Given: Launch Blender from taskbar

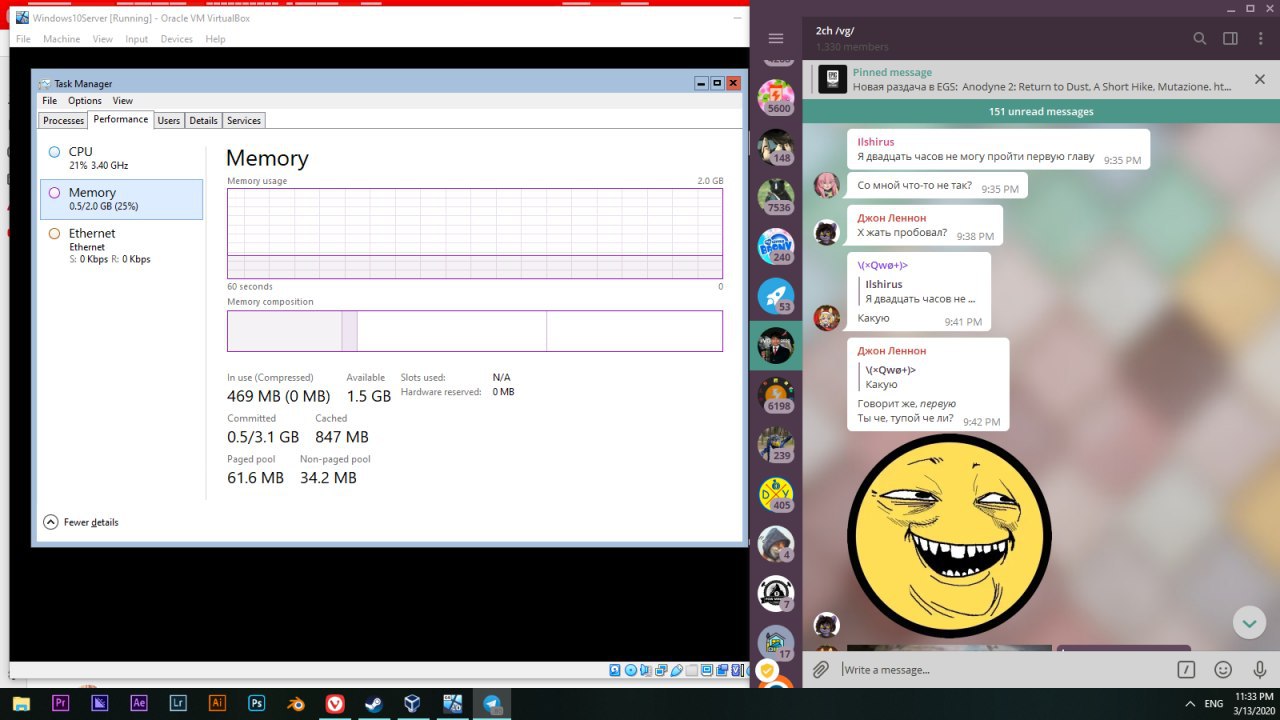Looking at the screenshot, I should 296,703.
